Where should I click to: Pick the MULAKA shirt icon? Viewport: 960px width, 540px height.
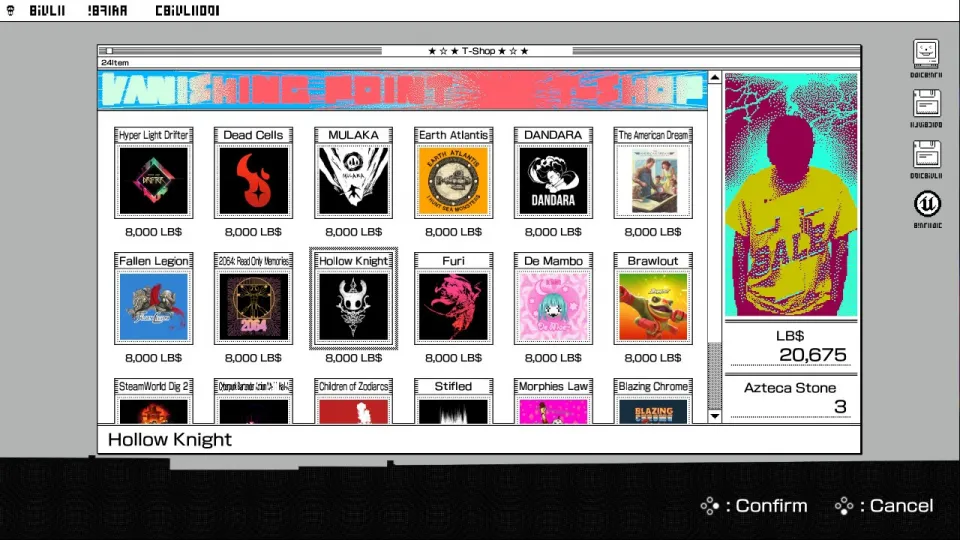point(353,181)
